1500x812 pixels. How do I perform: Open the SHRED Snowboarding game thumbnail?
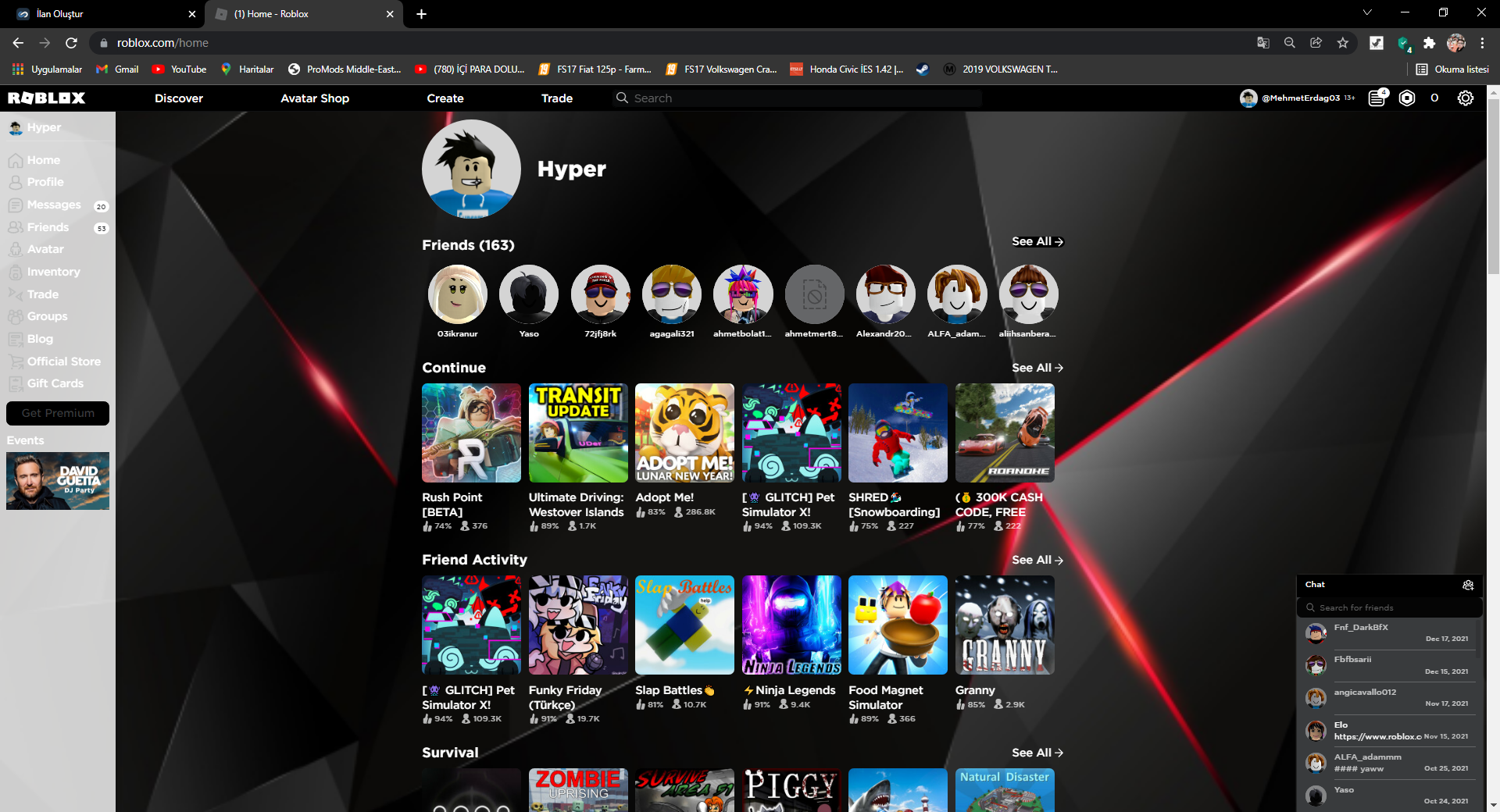[x=898, y=433]
